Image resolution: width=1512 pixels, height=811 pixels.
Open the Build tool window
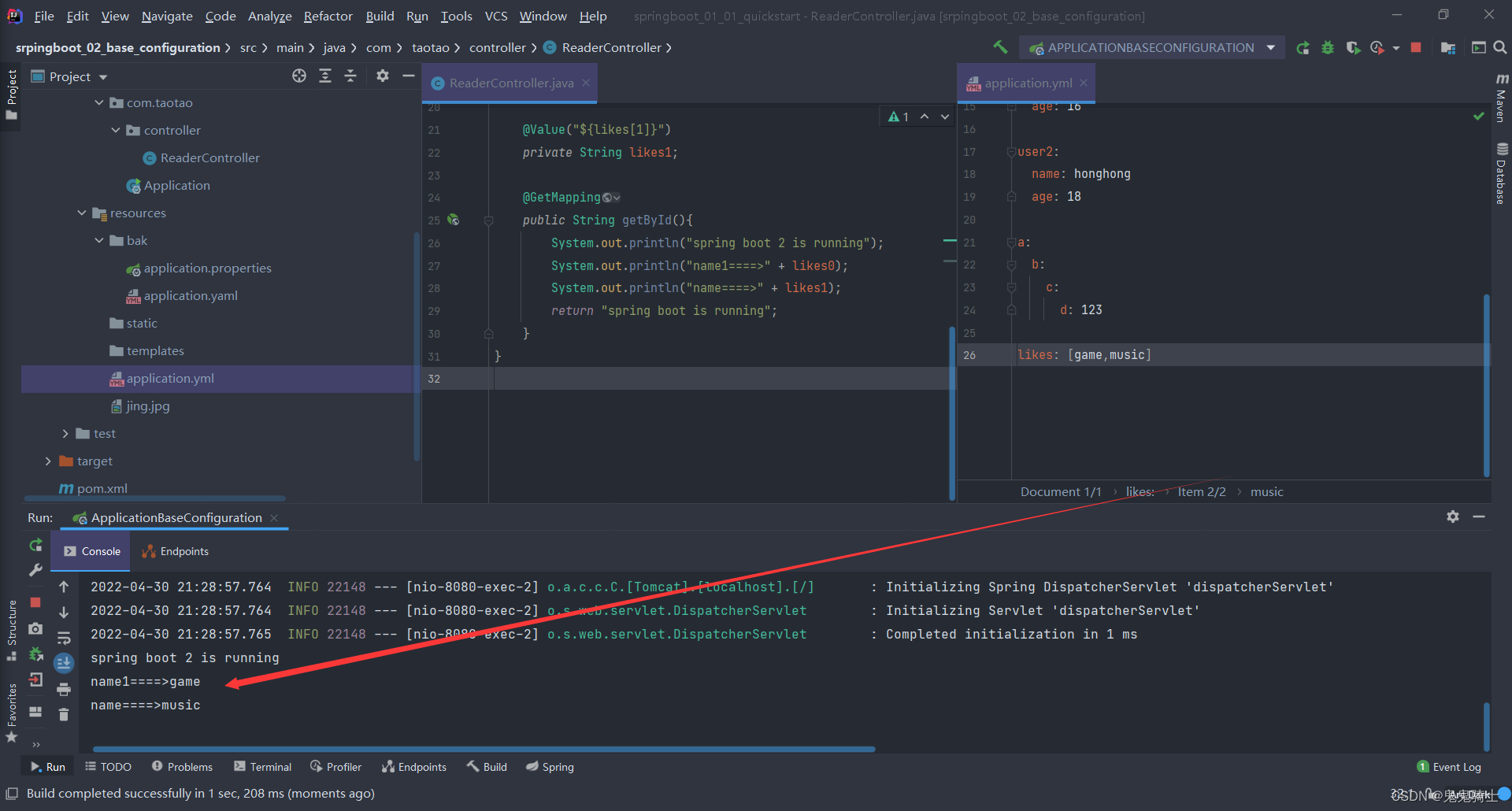(487, 767)
